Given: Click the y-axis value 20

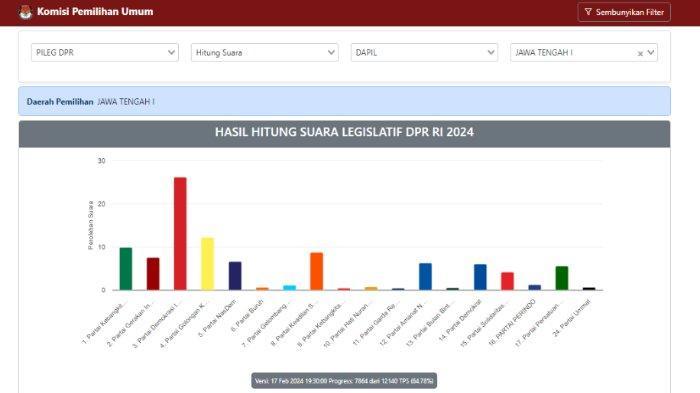Looking at the screenshot, I should click(102, 204).
